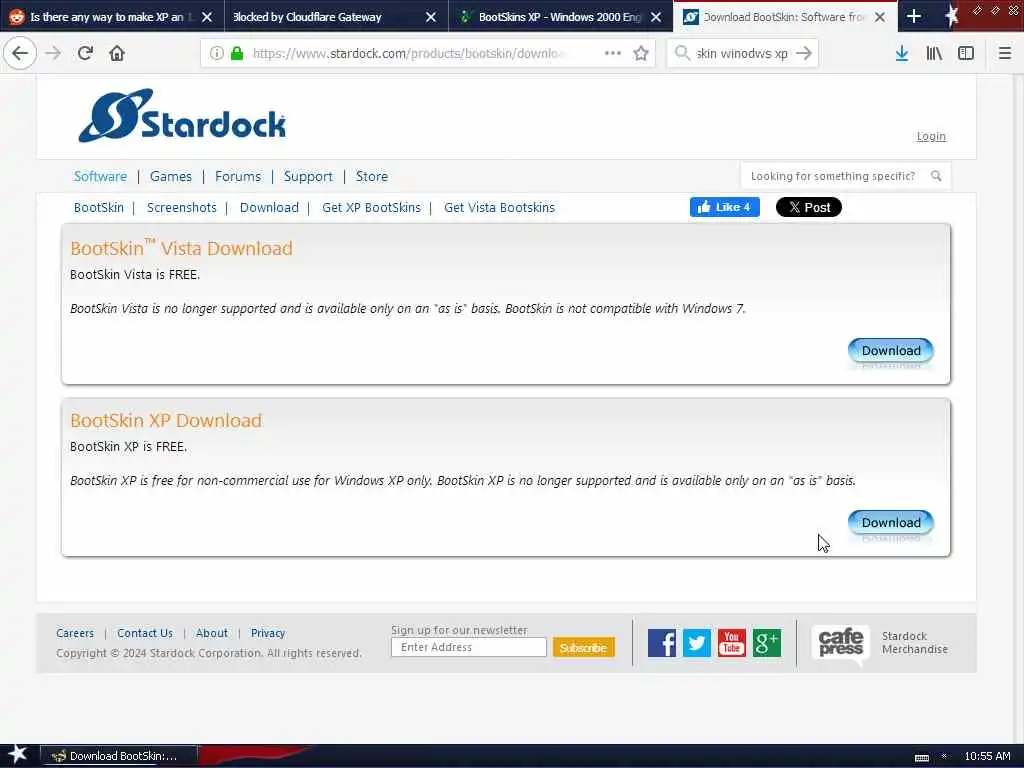The height and width of the screenshot is (768, 1024).
Task: Open Stardock Merchandise link
Action: (914, 643)
